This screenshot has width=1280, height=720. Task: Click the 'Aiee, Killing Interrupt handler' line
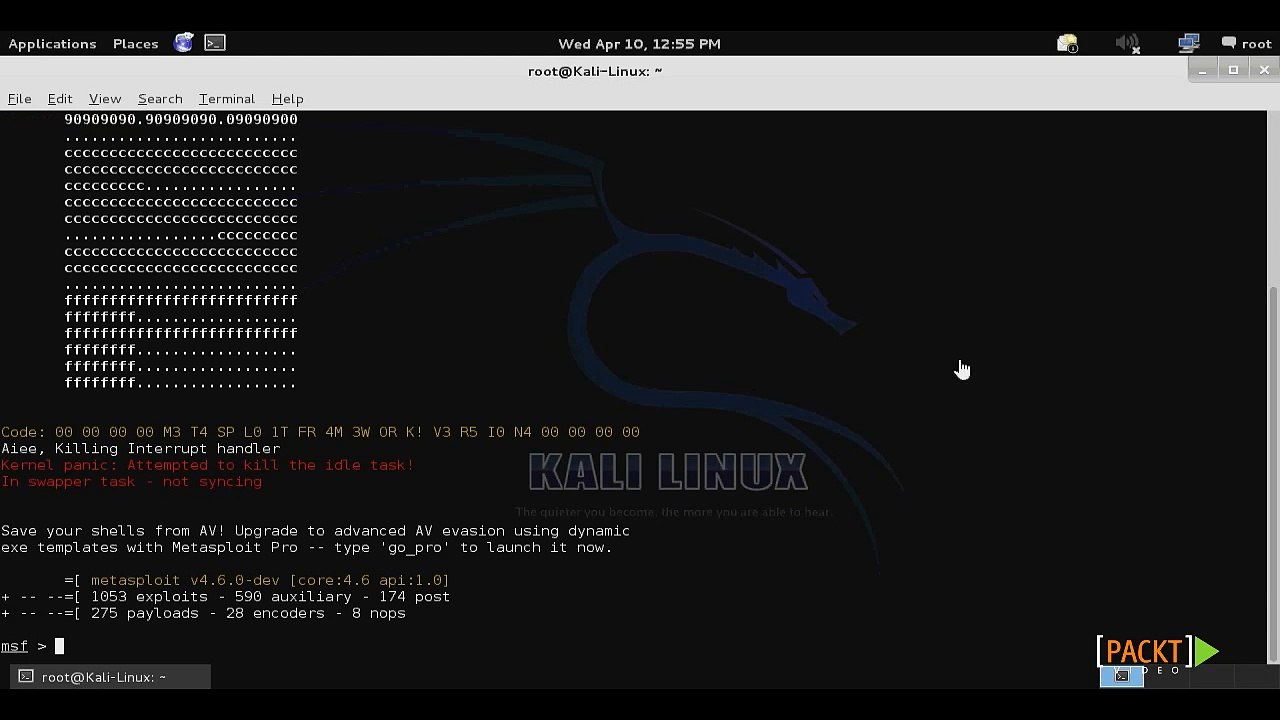tap(140, 449)
